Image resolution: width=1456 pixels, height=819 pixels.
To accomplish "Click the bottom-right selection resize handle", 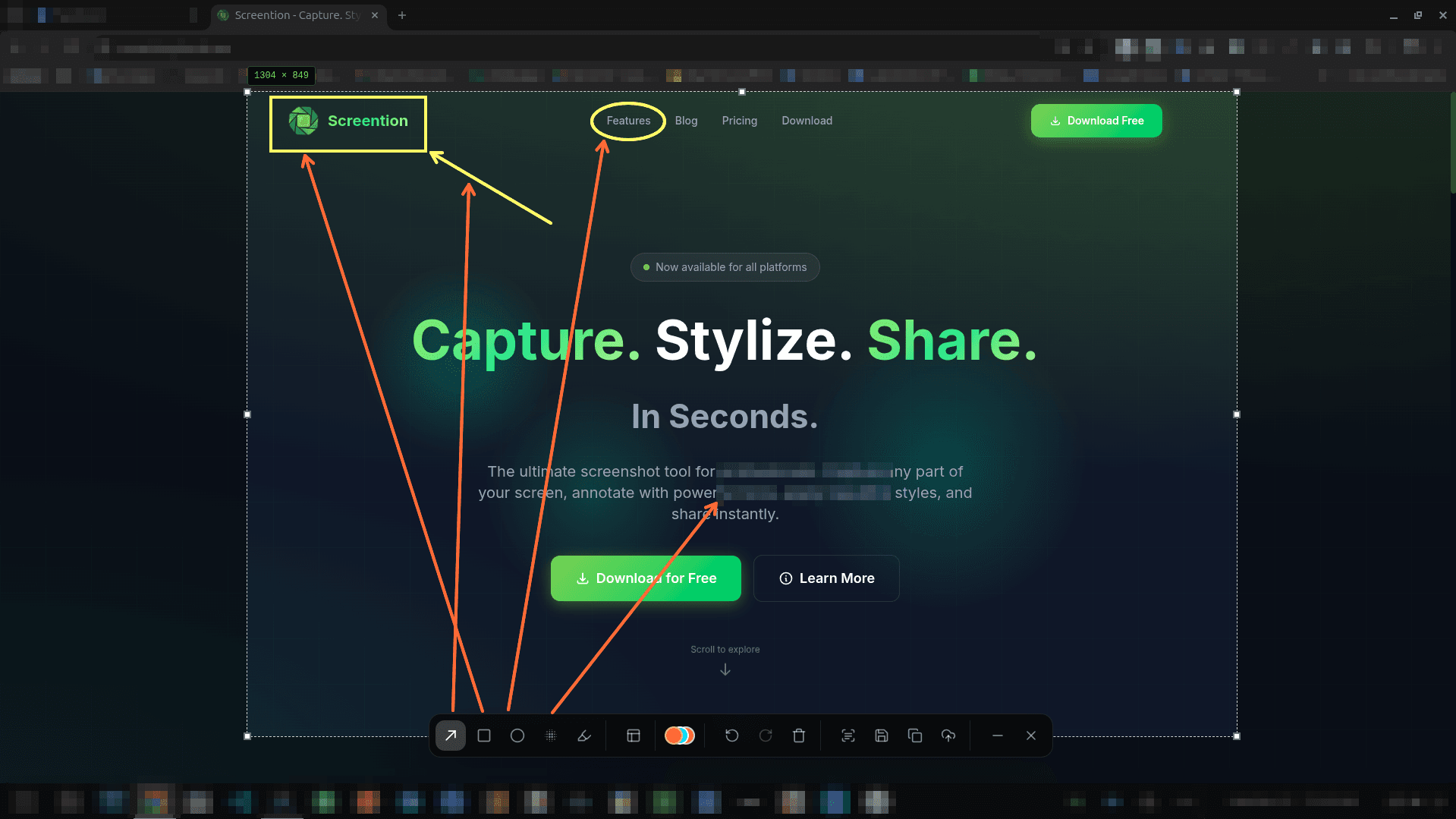I will 1237,736.
